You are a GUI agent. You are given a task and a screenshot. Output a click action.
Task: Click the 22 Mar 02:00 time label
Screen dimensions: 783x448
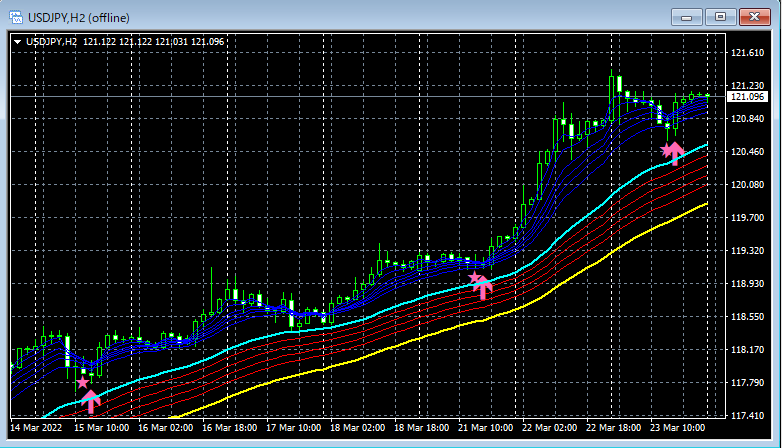[x=549, y=428]
